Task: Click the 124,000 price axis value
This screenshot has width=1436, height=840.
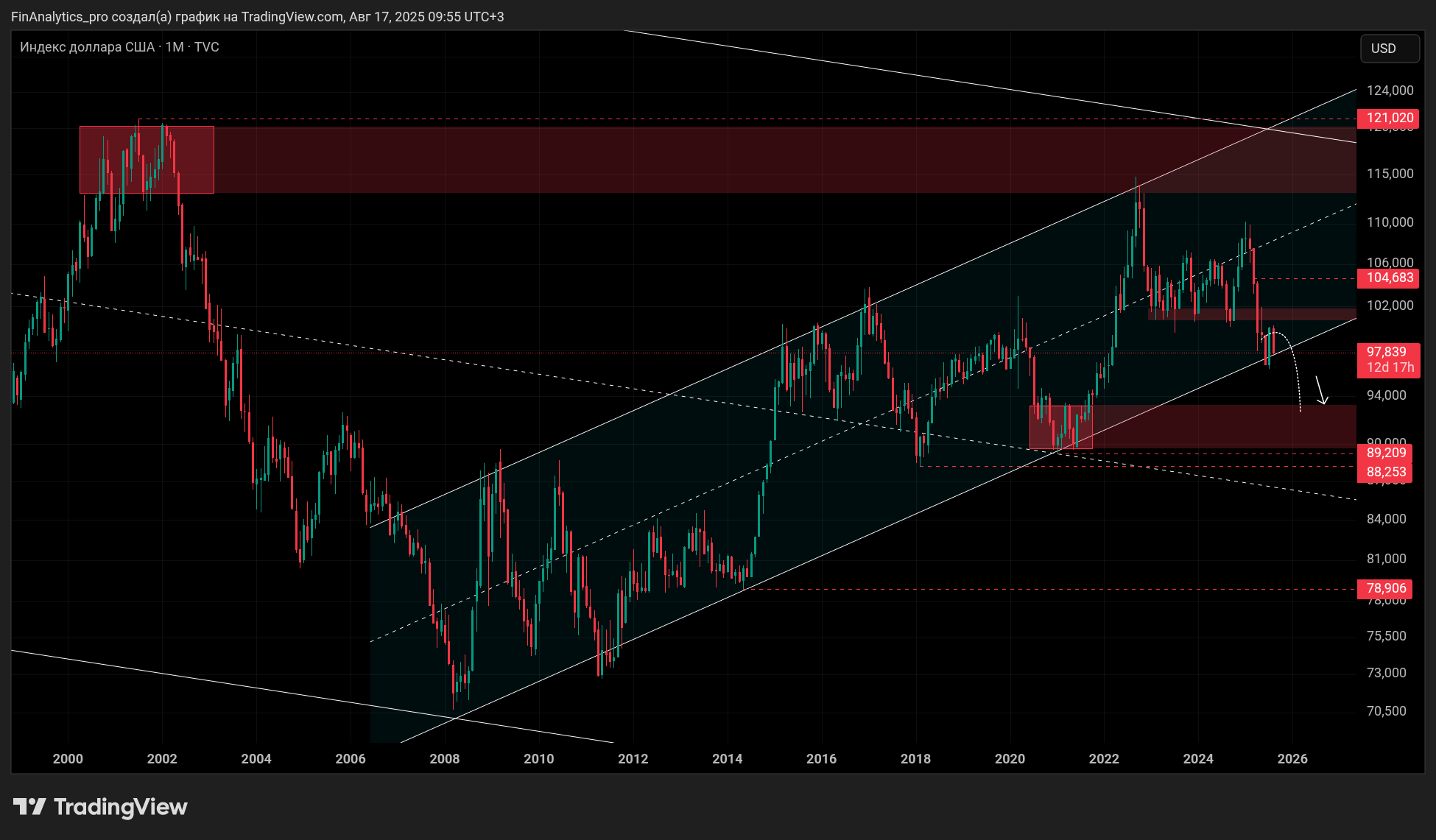Action: pos(1390,91)
